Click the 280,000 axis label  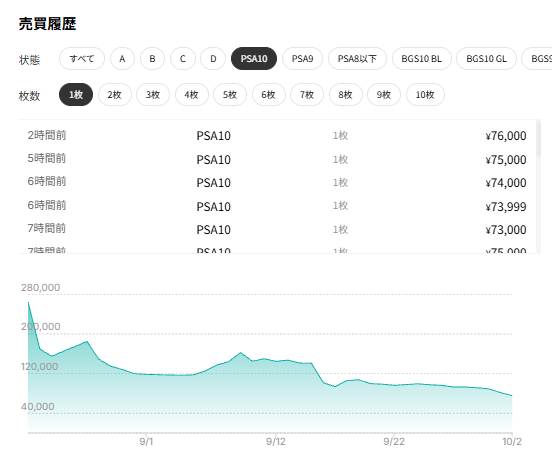click(40, 288)
